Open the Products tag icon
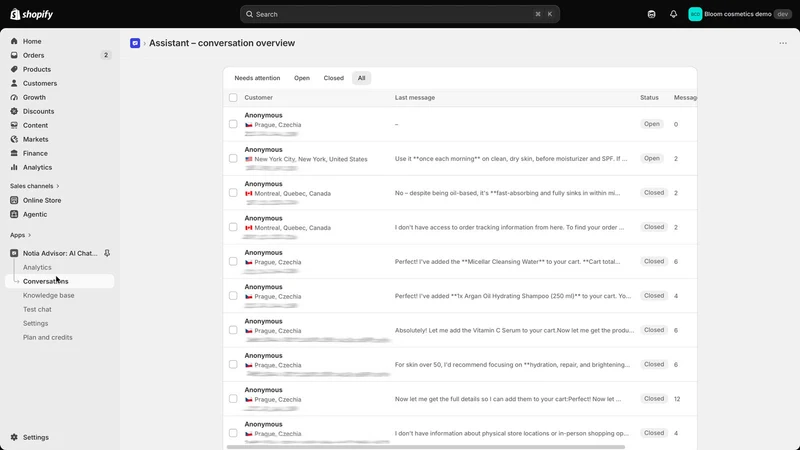This screenshot has width=800, height=450. [x=14, y=69]
